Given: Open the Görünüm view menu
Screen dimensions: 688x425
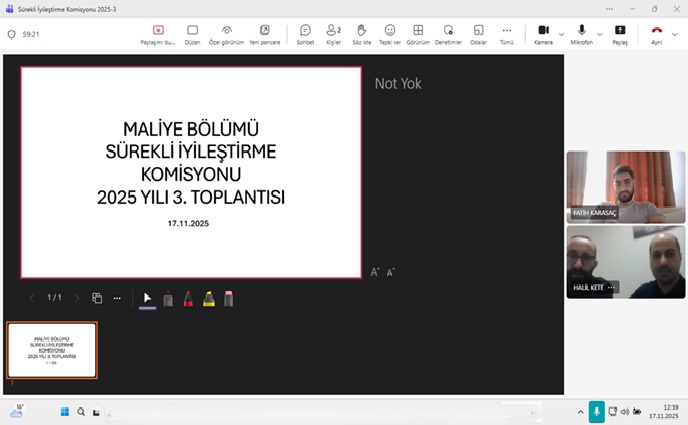Looking at the screenshot, I should click(418, 33).
